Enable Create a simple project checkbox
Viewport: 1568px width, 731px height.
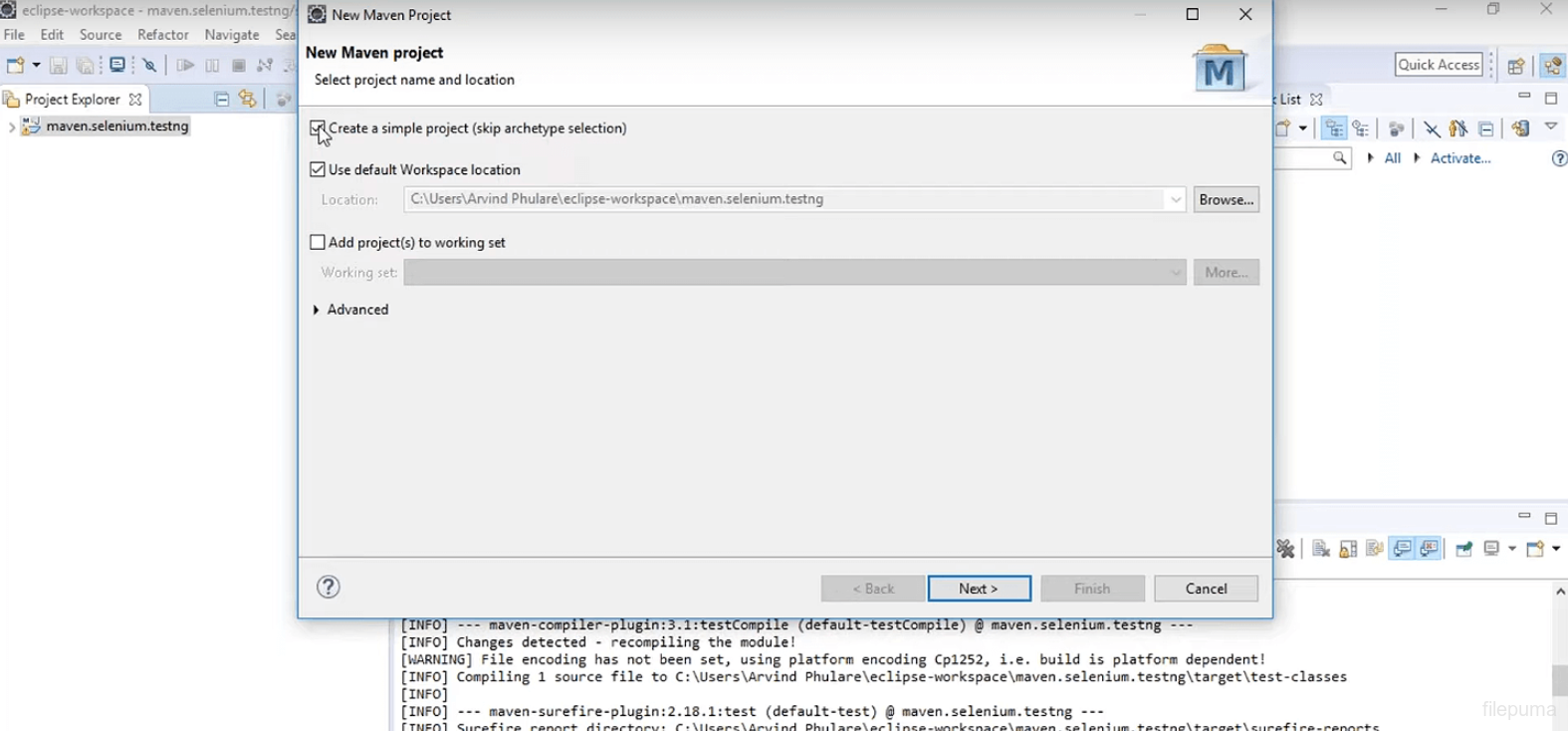318,127
